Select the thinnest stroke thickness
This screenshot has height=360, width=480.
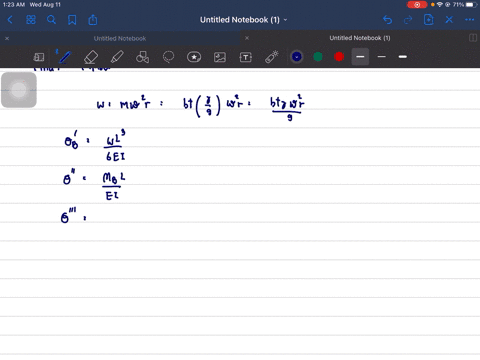[x=382, y=57]
